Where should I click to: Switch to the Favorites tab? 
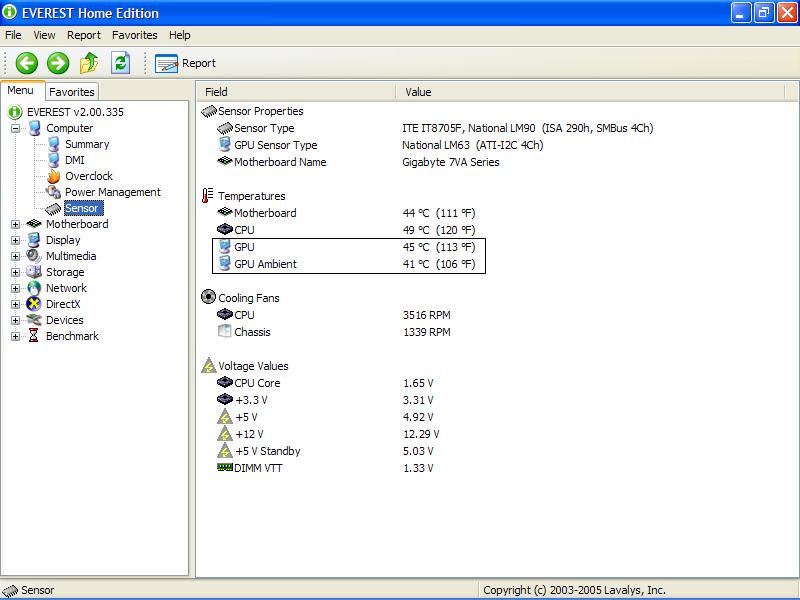coord(72,92)
